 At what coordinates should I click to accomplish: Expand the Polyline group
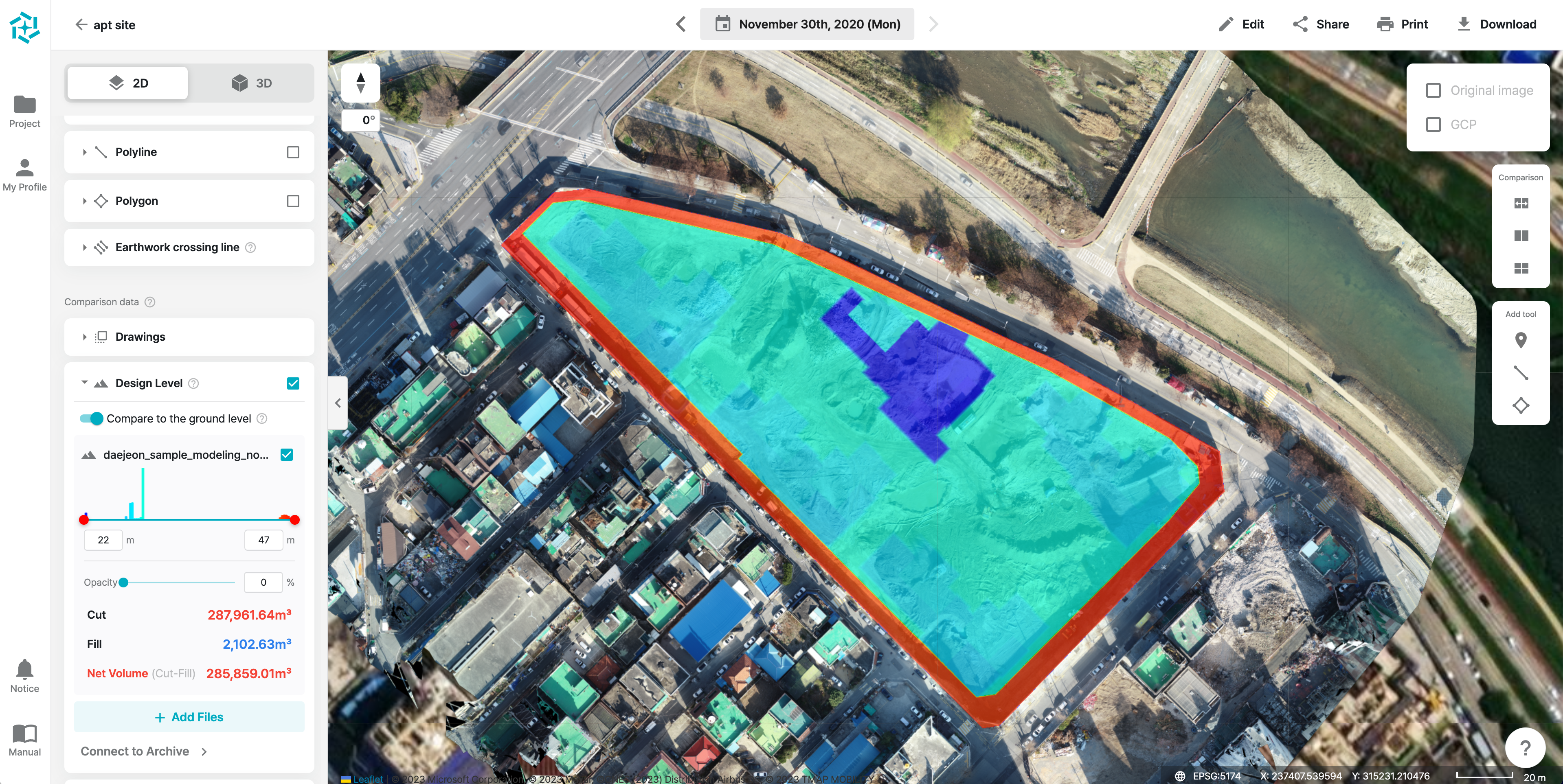84,152
